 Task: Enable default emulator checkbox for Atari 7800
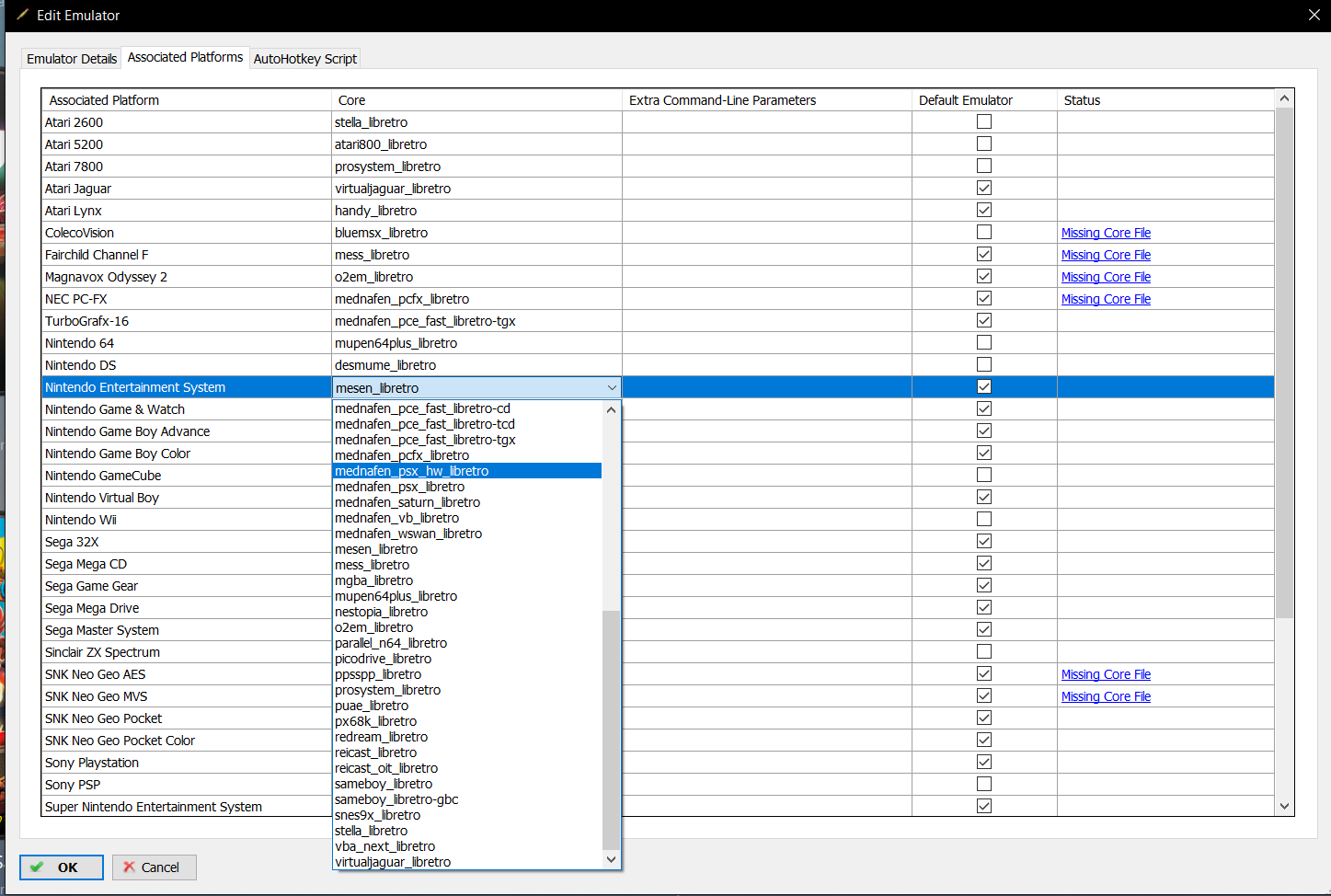[984, 166]
